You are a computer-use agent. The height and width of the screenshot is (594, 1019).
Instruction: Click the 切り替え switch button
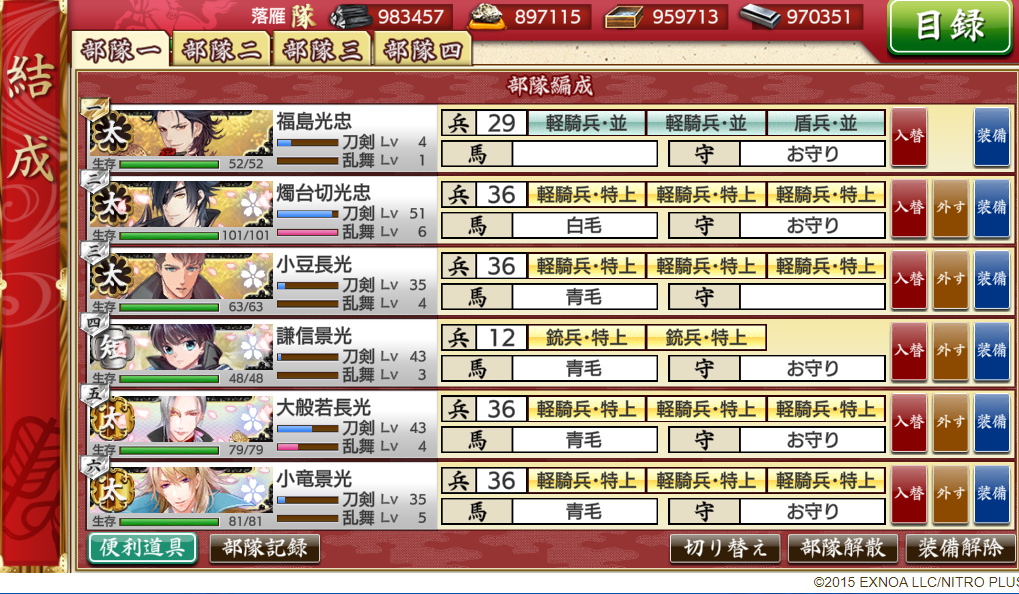click(x=725, y=549)
